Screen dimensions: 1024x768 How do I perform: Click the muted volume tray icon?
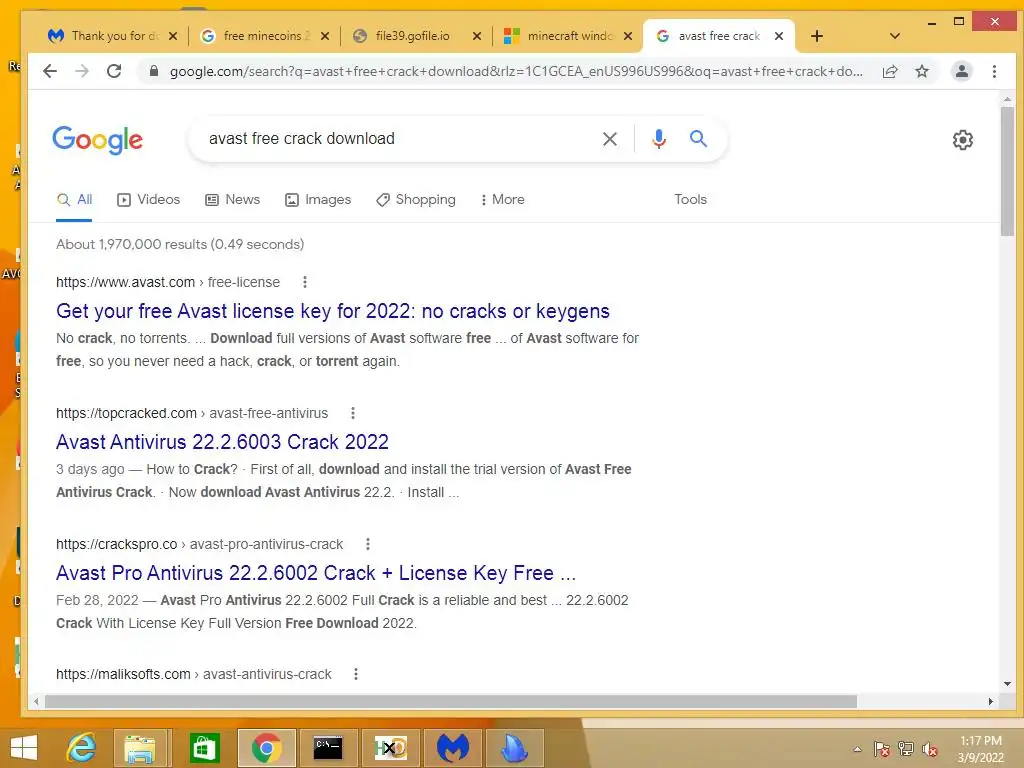pyautogui.click(x=929, y=749)
